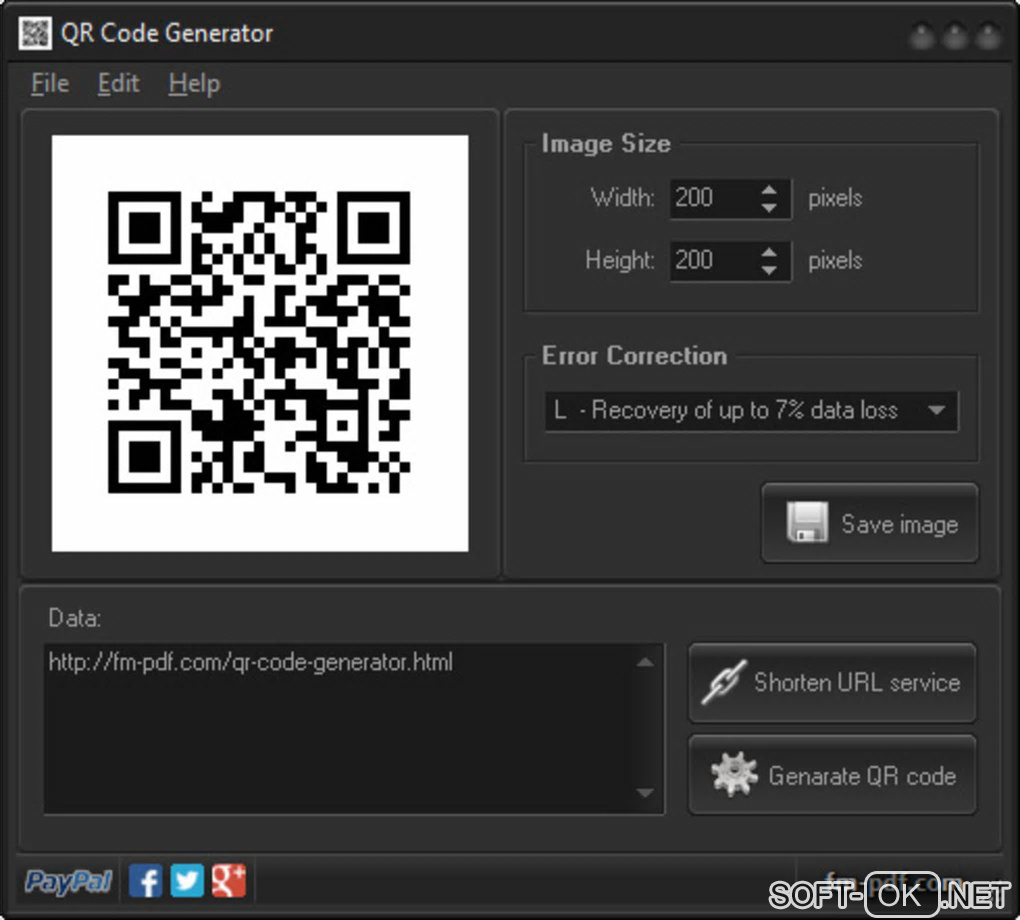This screenshot has width=1020, height=920.
Task: Click the Data box scroll down arrow
Action: pyautogui.click(x=645, y=792)
